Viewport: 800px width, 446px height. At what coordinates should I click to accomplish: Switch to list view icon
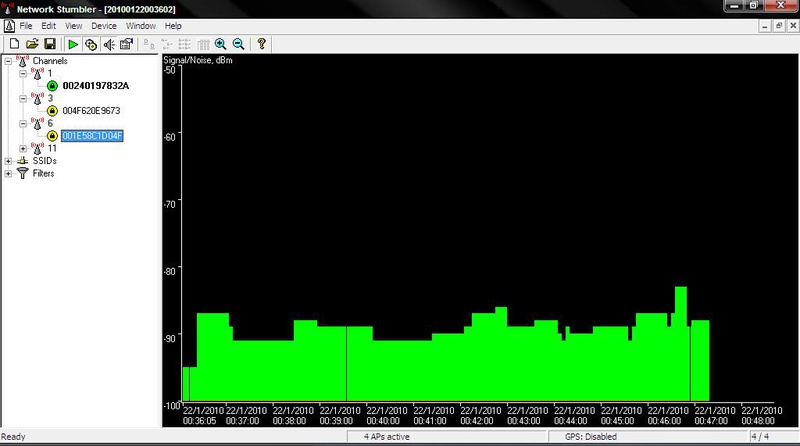click(x=185, y=44)
